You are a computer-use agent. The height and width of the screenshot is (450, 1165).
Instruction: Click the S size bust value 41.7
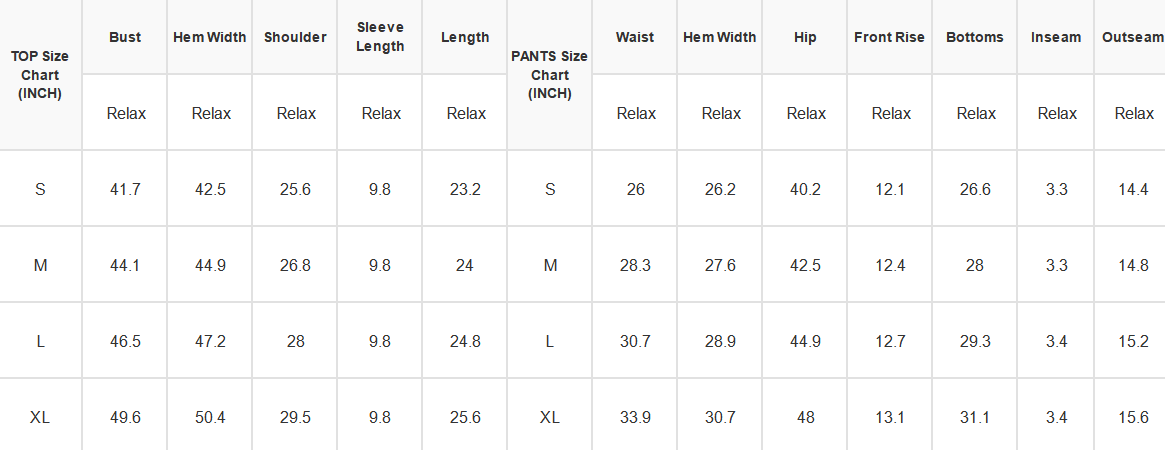point(125,189)
